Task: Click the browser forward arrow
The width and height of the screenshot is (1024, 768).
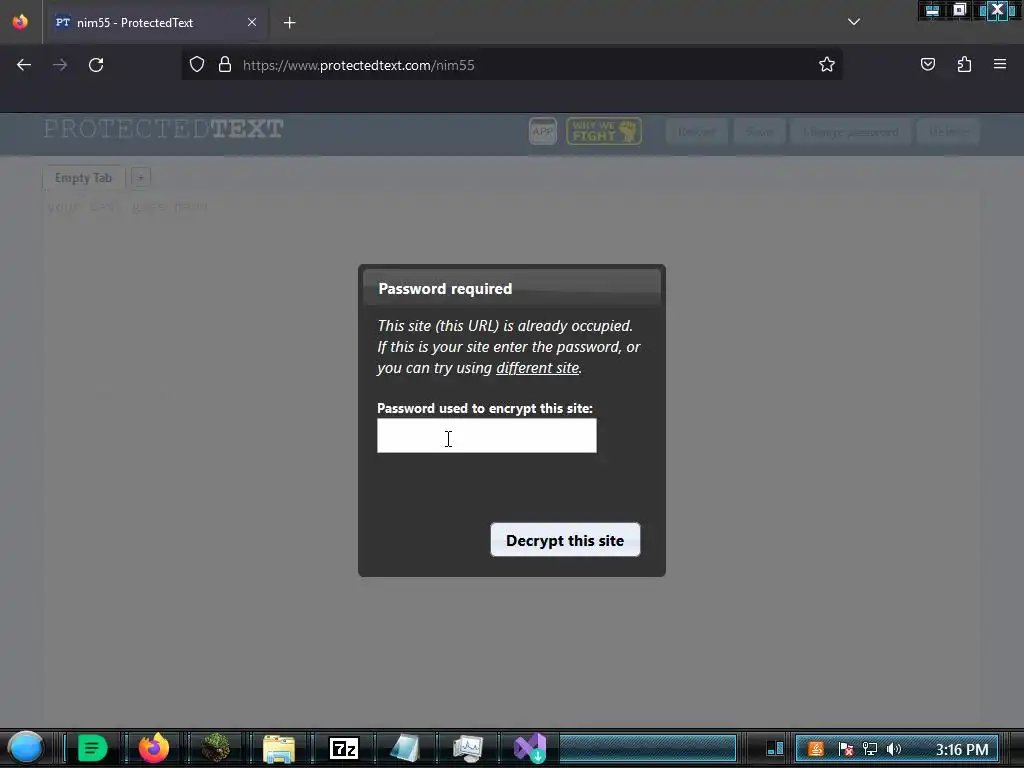Action: tap(60, 65)
